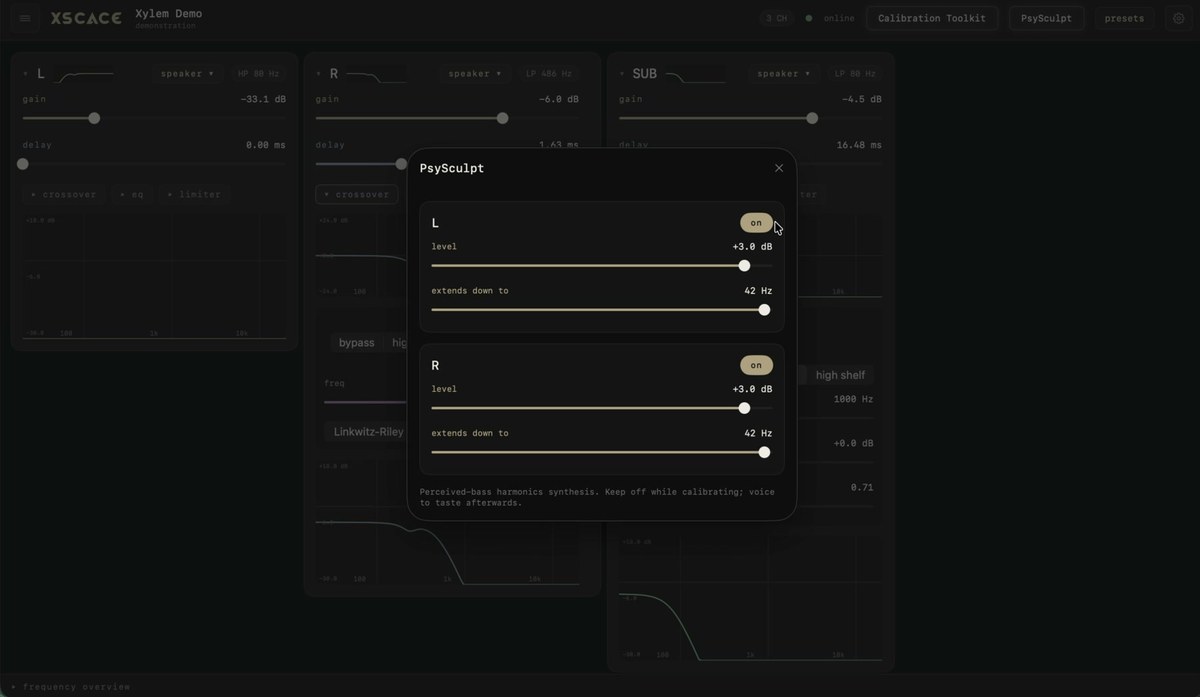The width and height of the screenshot is (1200, 697).
Task: Toggle PsySculpt L channel on switch
Action: tap(756, 223)
